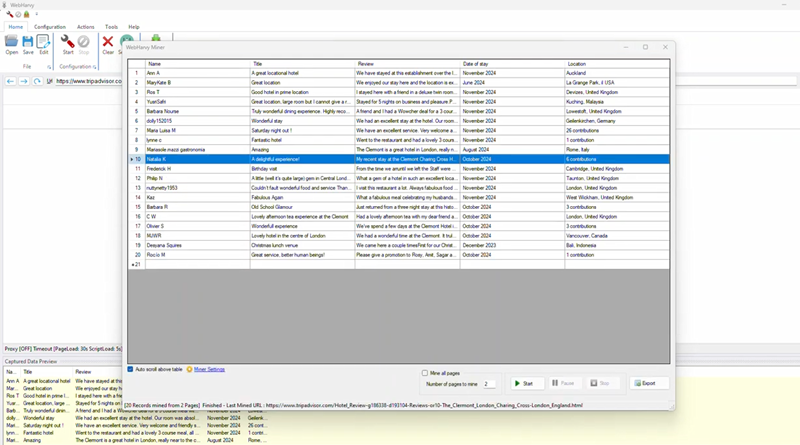Start configuration with the wrench icon

point(68,42)
